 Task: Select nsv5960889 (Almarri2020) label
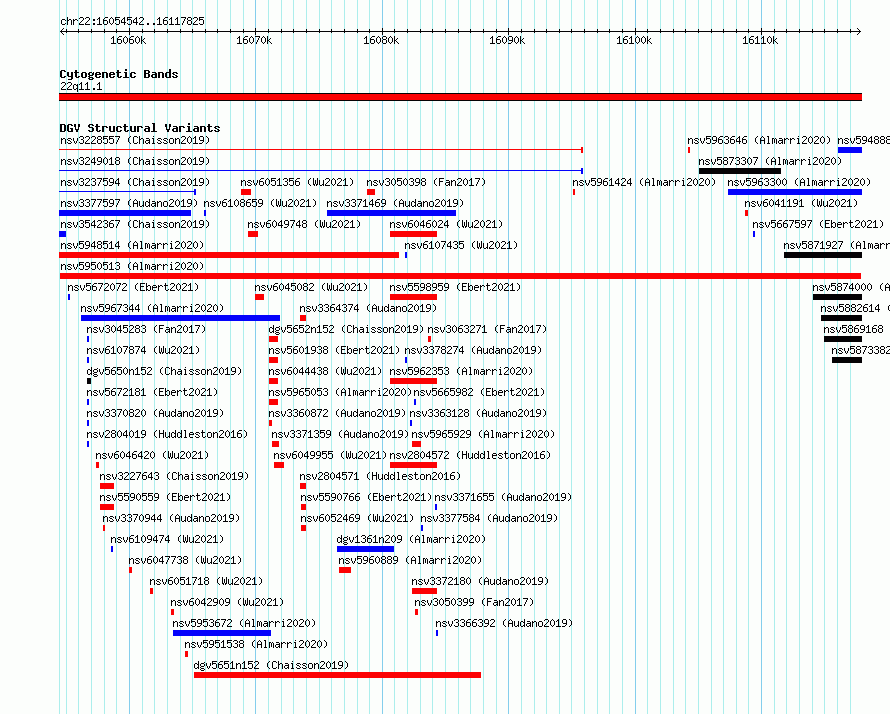(410, 560)
